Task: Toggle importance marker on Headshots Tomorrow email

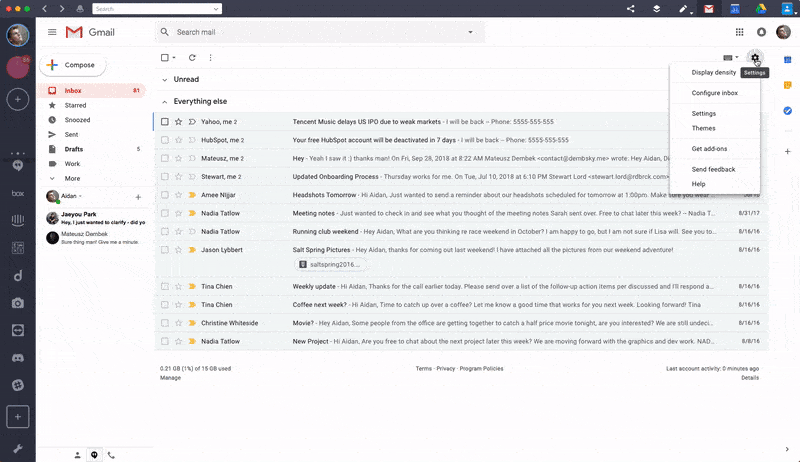Action: [192, 195]
